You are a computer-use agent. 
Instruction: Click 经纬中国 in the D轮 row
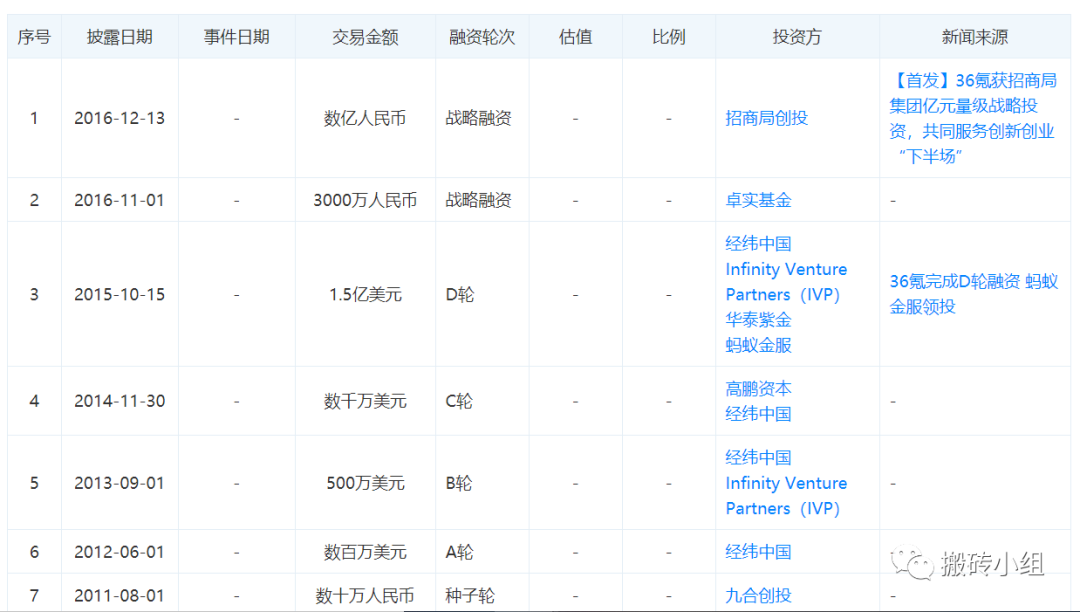point(758,244)
